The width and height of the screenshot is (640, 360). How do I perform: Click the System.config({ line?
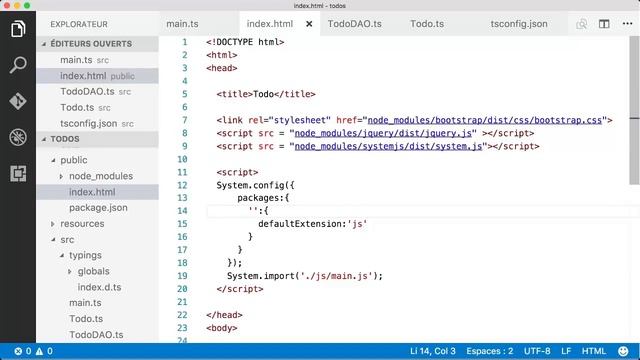coord(256,185)
